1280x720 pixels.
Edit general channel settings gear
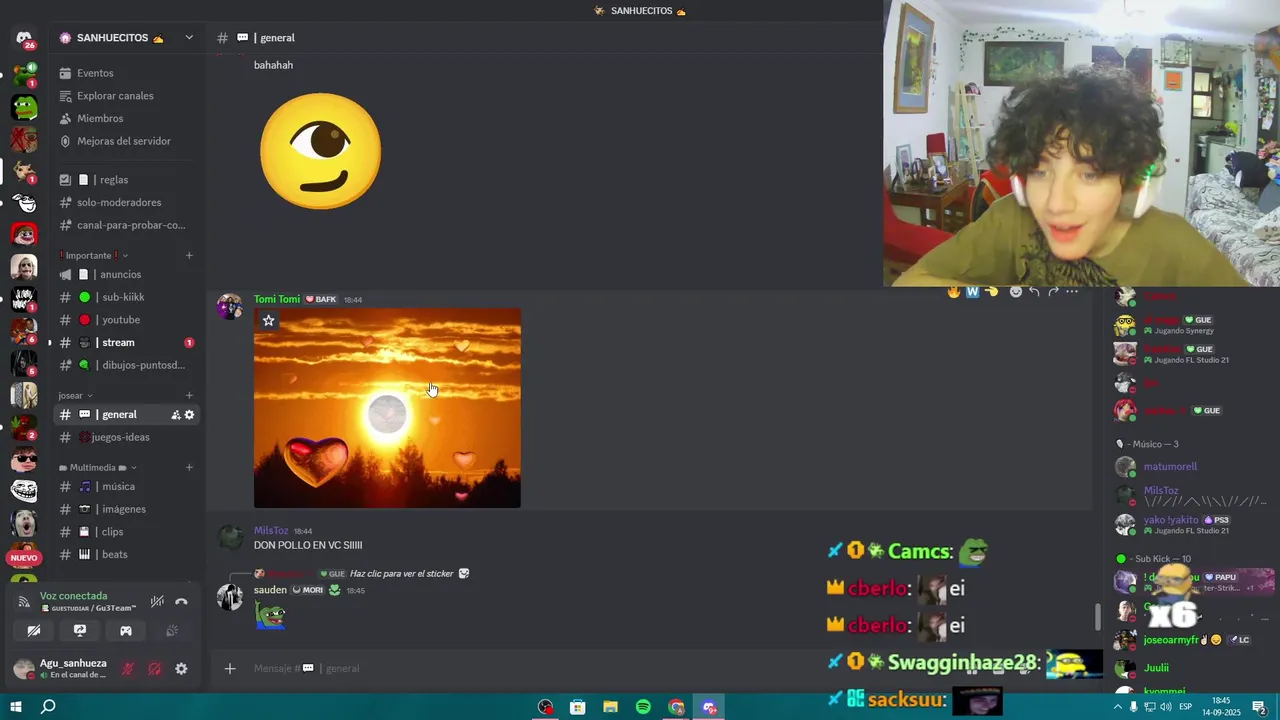[x=189, y=415]
